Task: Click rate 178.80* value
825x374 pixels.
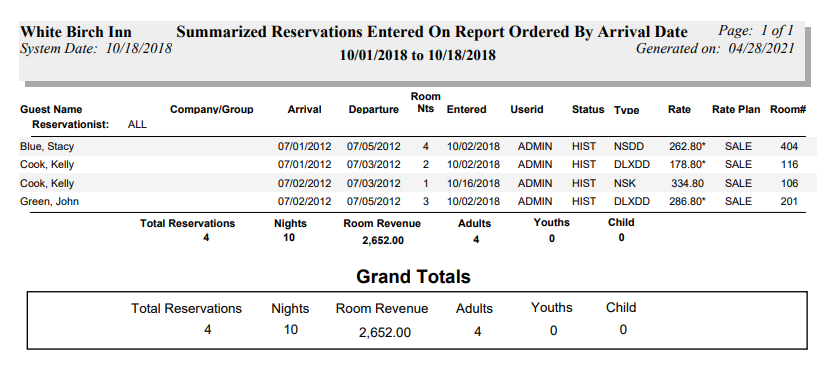Action: pyautogui.click(x=687, y=165)
